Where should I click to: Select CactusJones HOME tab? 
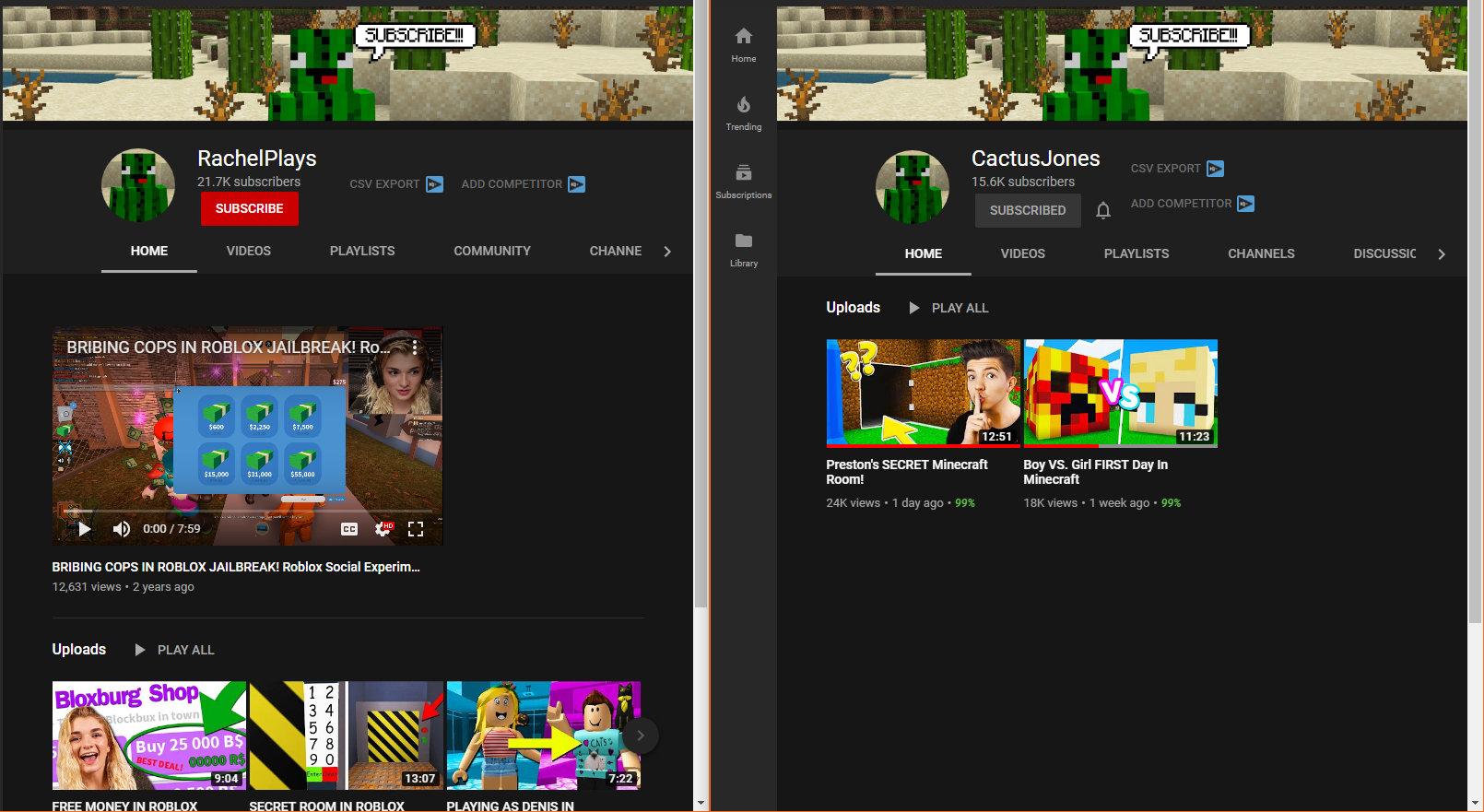[924, 253]
